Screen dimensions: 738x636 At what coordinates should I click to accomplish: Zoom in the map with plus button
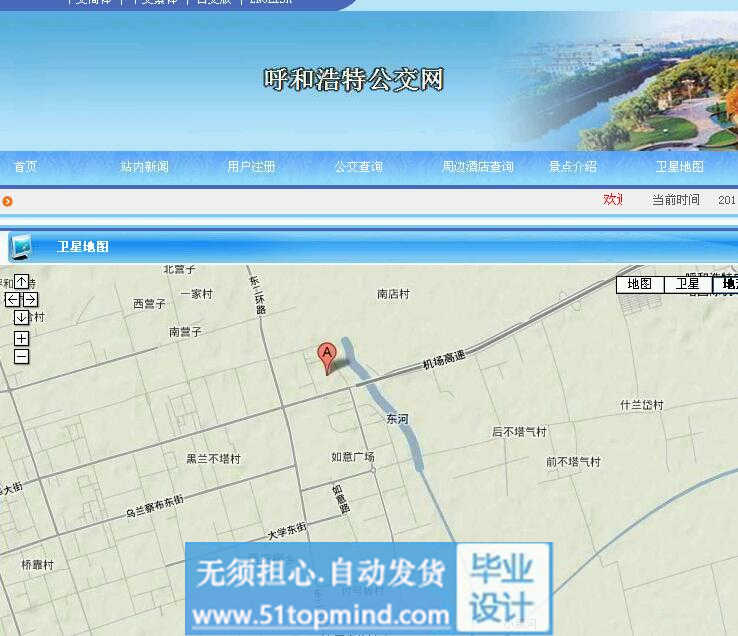[21, 338]
